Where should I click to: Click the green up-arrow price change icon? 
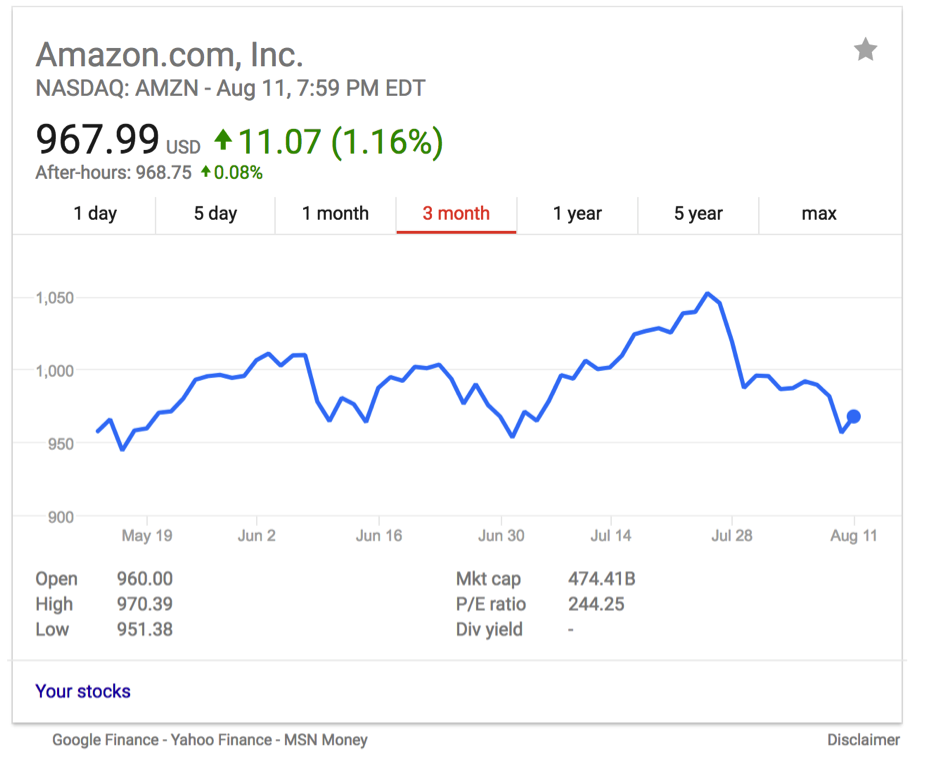tap(223, 141)
